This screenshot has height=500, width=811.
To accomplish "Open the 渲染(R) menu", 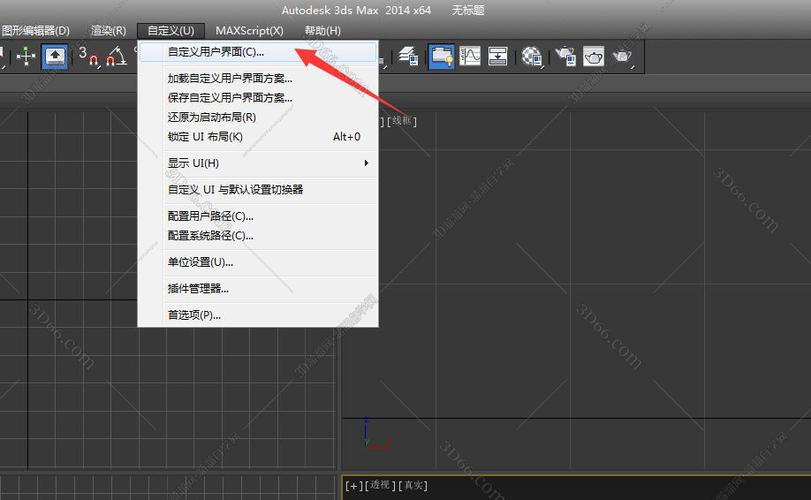I will coord(109,31).
